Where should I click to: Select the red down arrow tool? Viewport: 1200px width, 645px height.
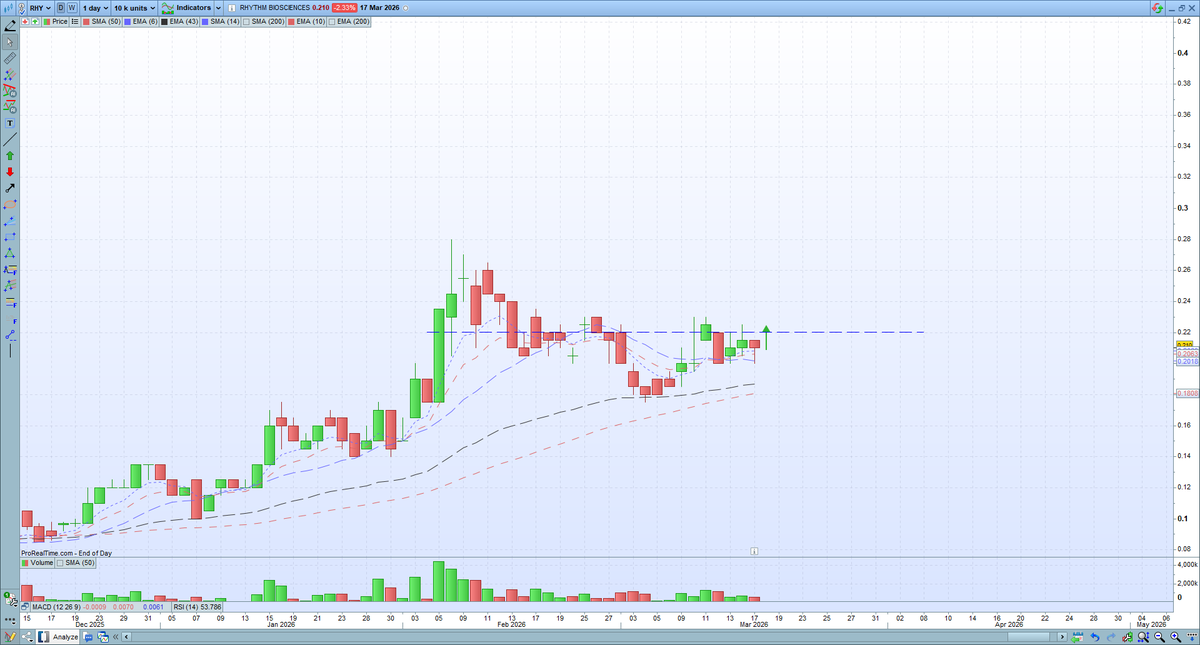(x=10, y=171)
